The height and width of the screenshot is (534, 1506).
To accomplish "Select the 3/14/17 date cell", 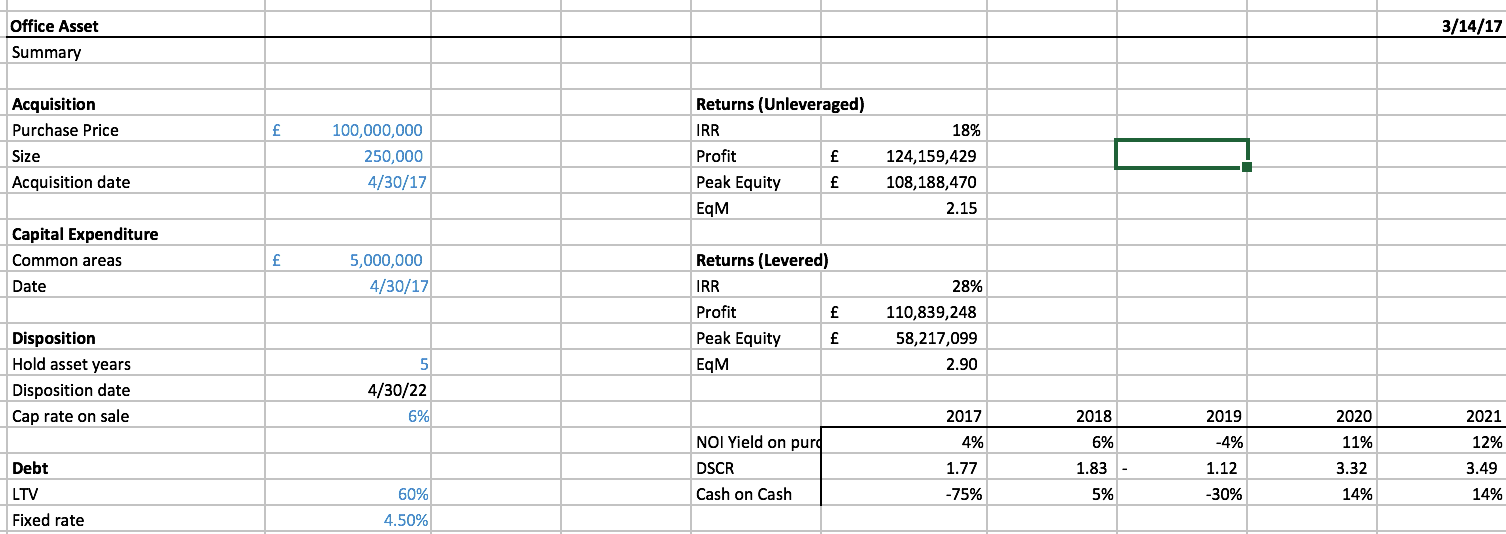I will coord(1441,26).
